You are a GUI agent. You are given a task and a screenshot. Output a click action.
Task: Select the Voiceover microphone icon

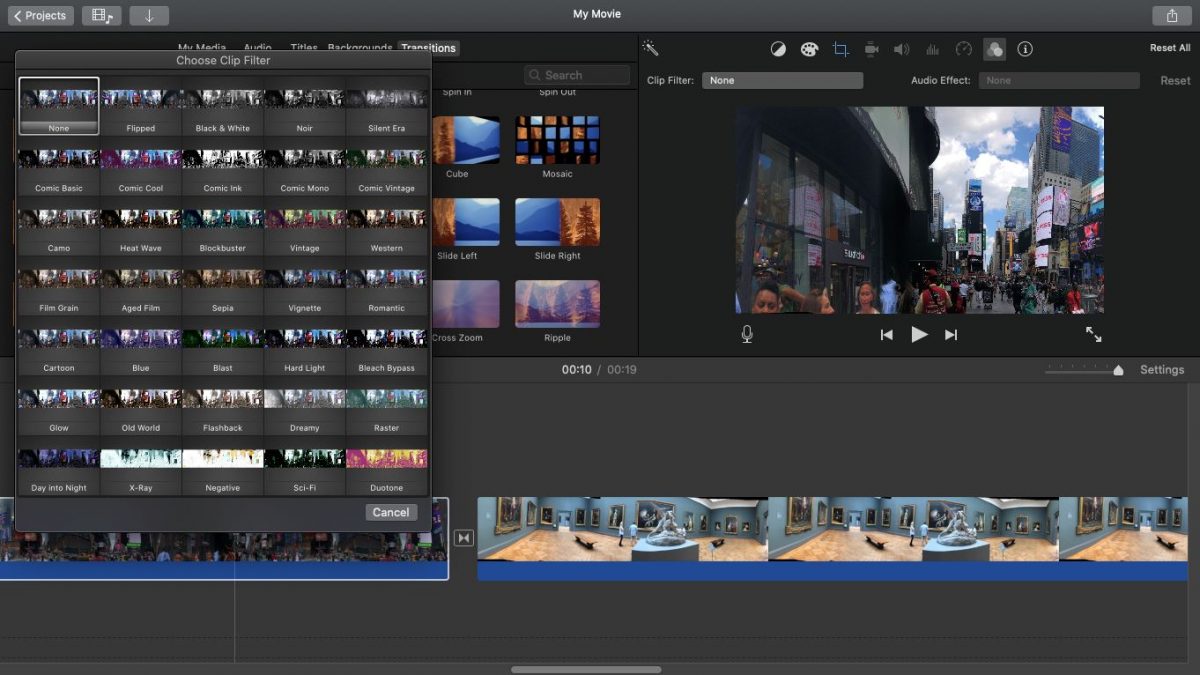[746, 335]
